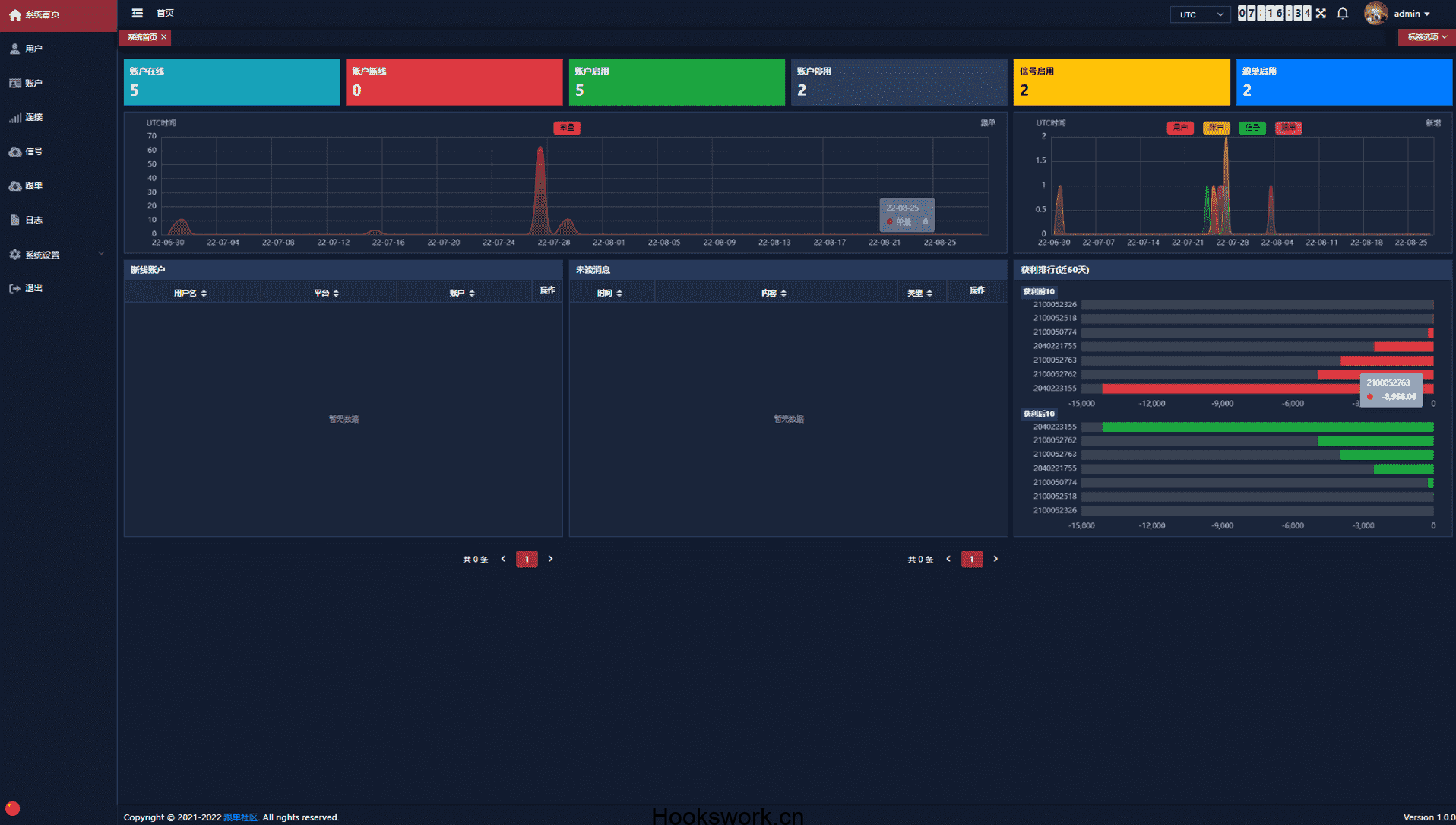
Task: Open the admin user dropdown menu
Action: coord(1413,14)
